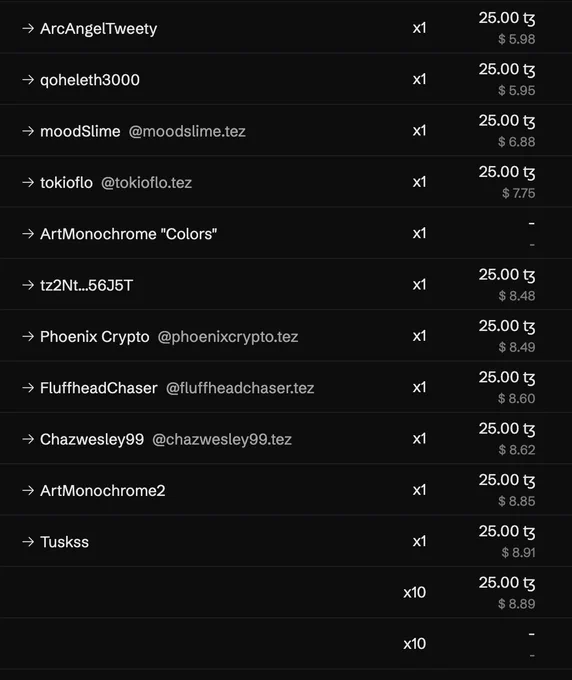Click the arrow icon before Phoenix Crypto
This screenshot has height=680, width=572.
click(x=28, y=337)
